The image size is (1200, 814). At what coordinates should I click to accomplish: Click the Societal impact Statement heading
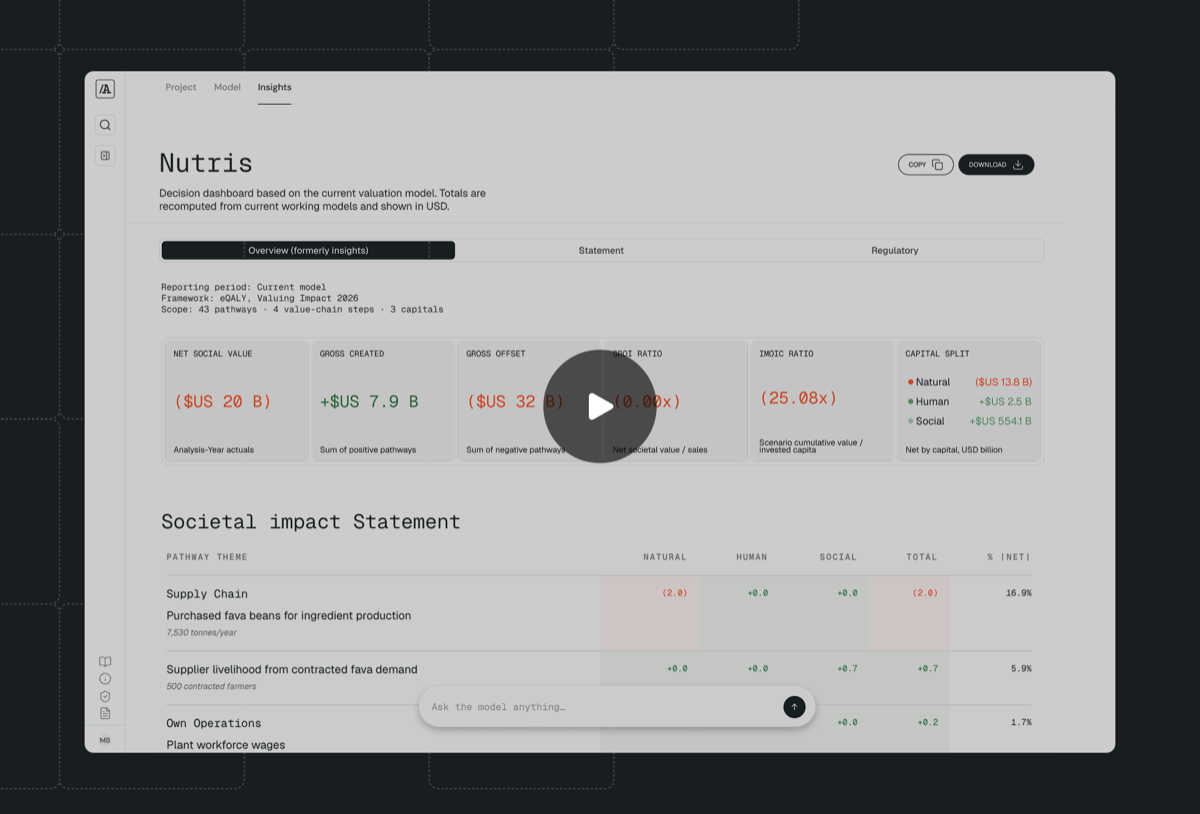pos(311,522)
